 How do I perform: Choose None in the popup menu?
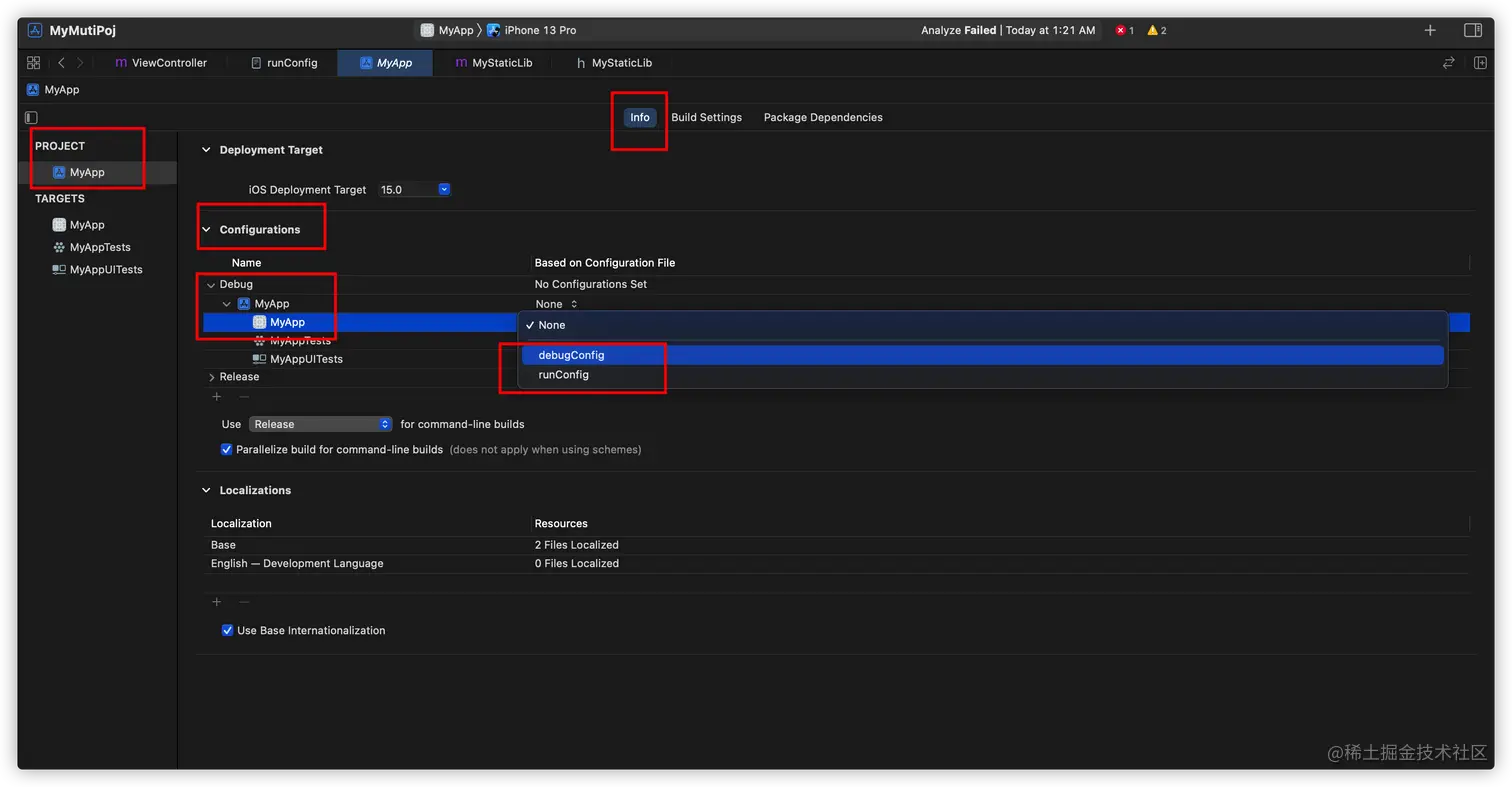coord(982,325)
